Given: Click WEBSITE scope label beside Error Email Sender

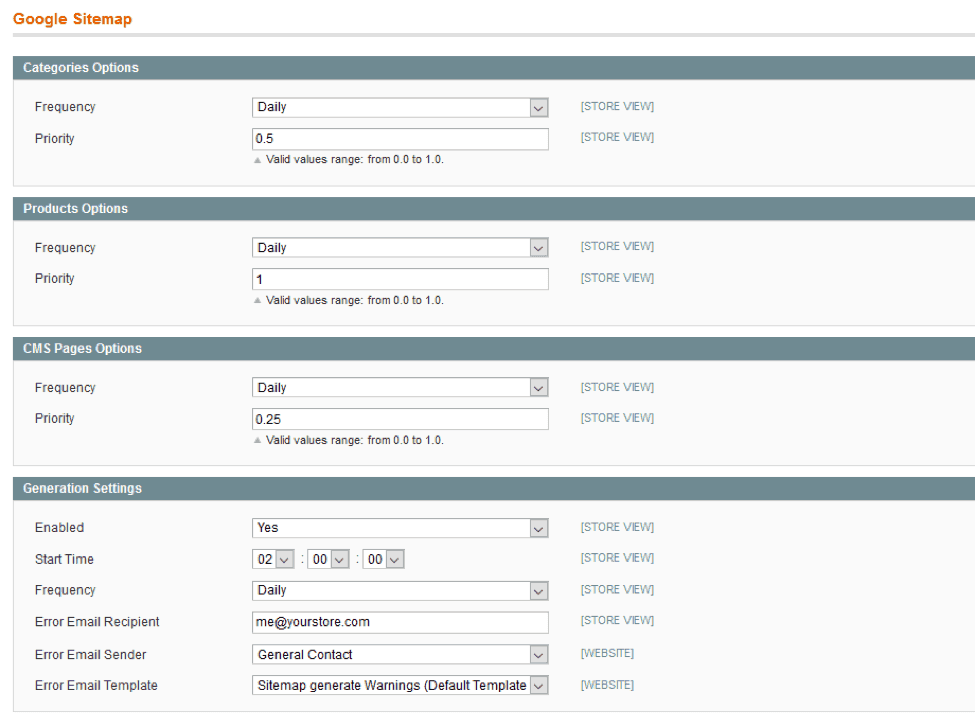Looking at the screenshot, I should (x=607, y=653).
